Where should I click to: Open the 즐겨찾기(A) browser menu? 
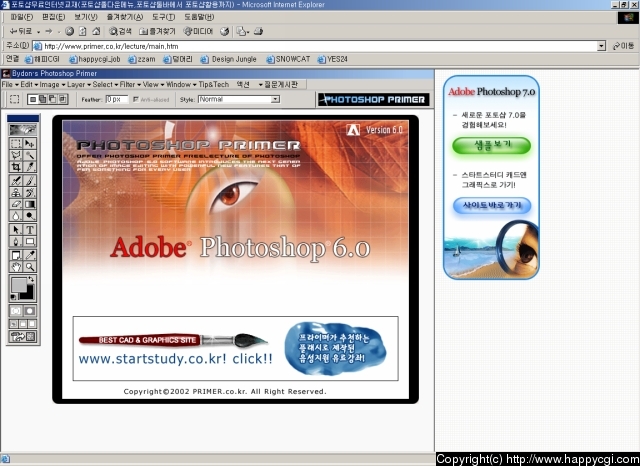(124, 17)
